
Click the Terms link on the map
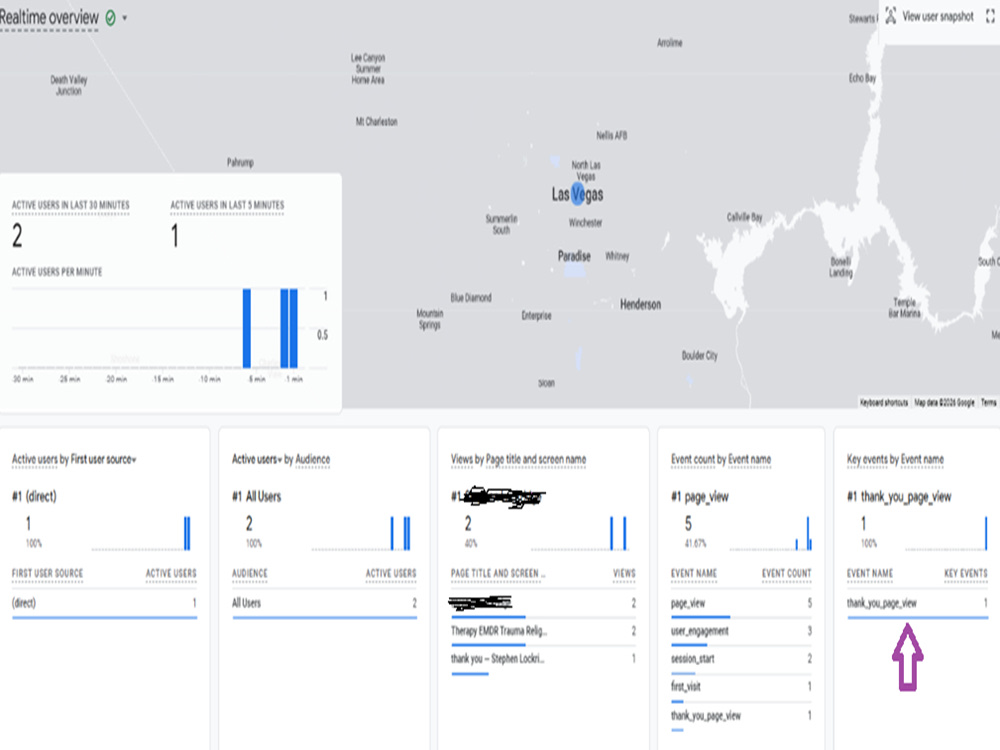tap(988, 402)
